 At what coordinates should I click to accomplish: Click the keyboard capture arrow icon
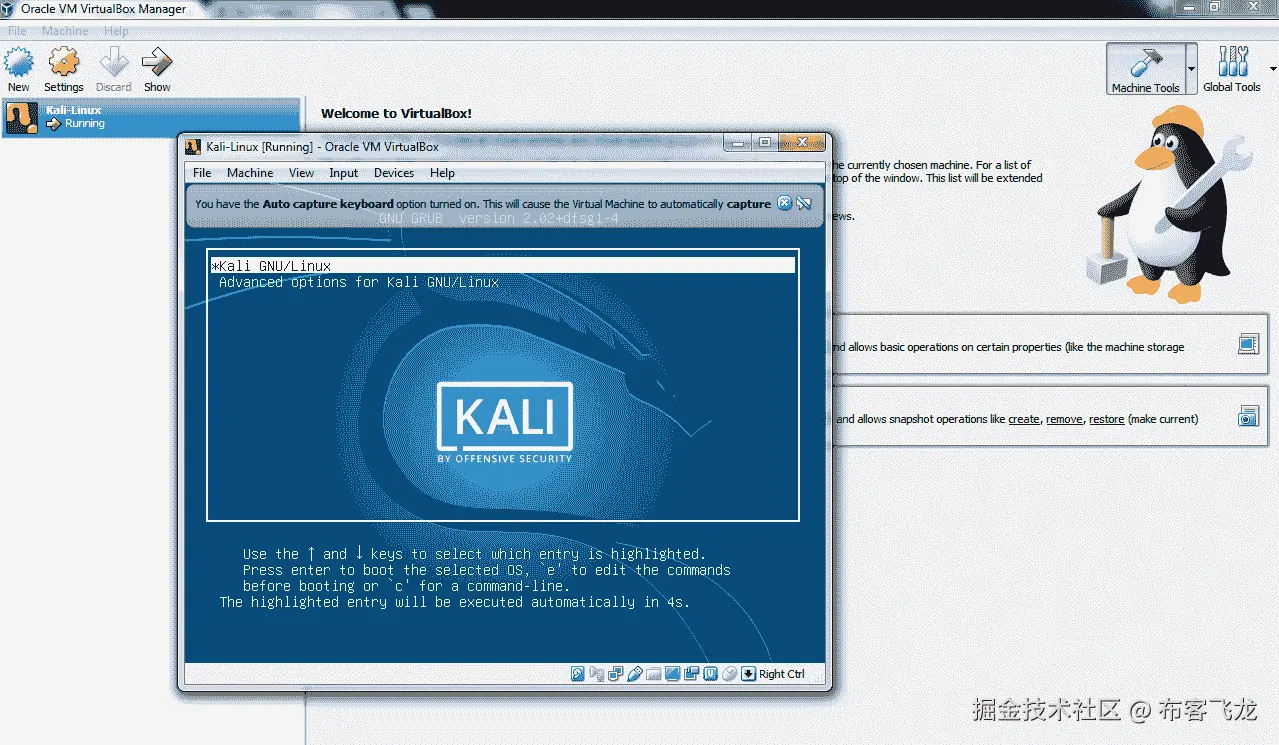pos(749,674)
